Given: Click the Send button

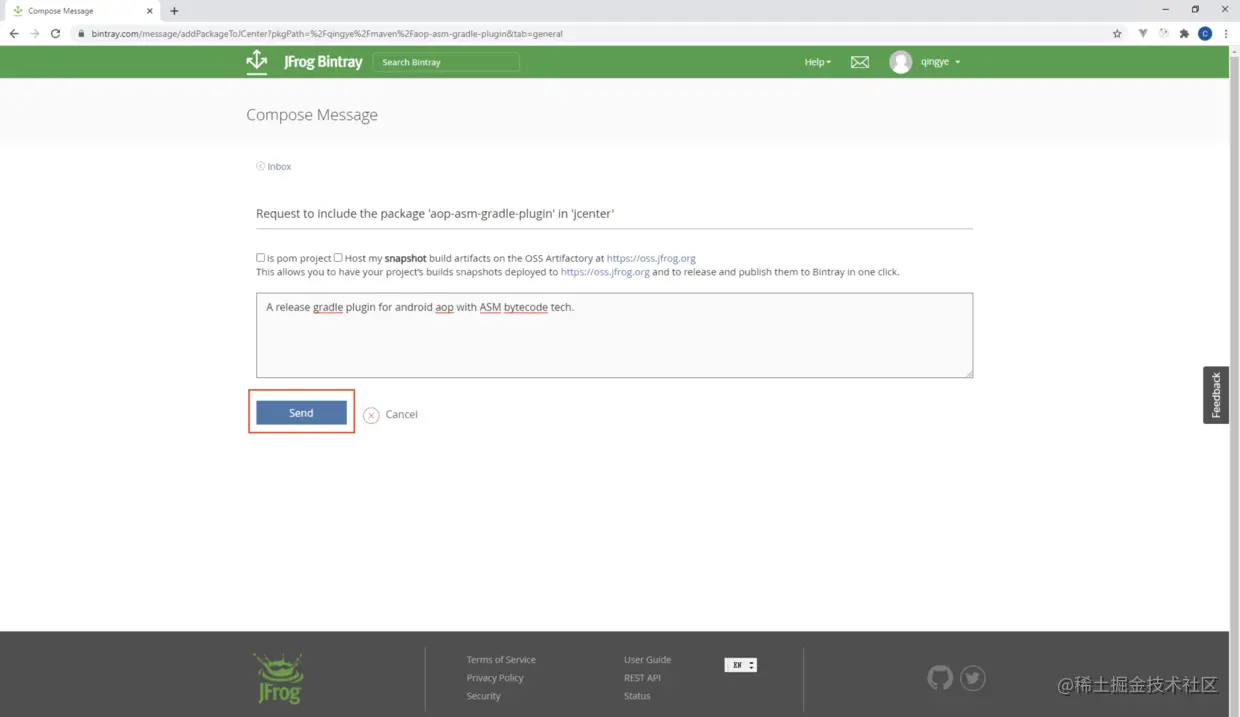Looking at the screenshot, I should coord(301,413).
